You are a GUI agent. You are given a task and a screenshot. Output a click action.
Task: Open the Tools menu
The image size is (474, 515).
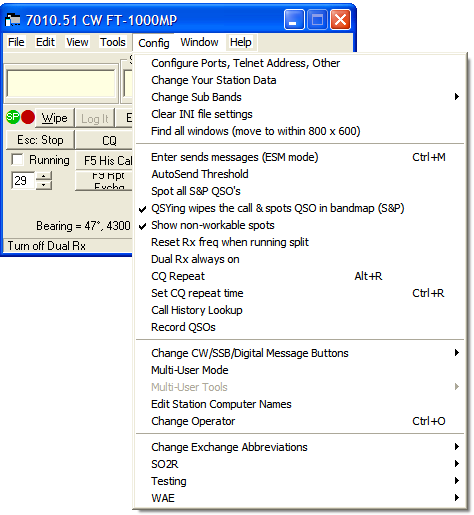click(113, 42)
